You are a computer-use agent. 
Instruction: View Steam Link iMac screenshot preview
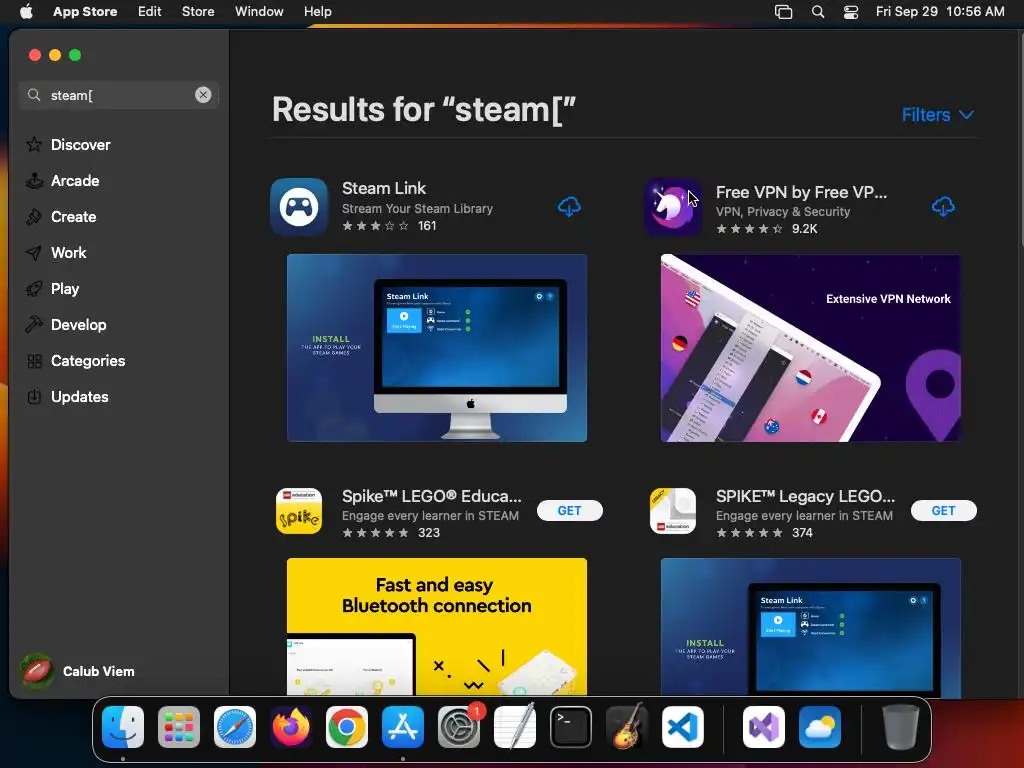[437, 348]
